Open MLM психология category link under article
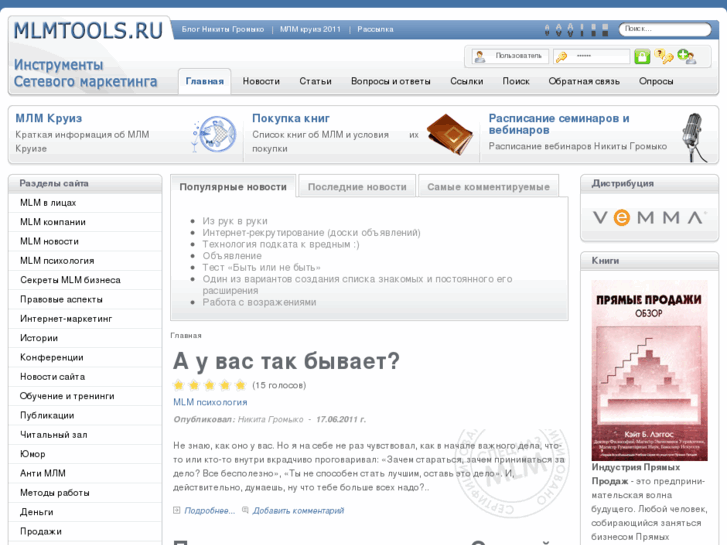This screenshot has height=545, width=727. point(210,402)
